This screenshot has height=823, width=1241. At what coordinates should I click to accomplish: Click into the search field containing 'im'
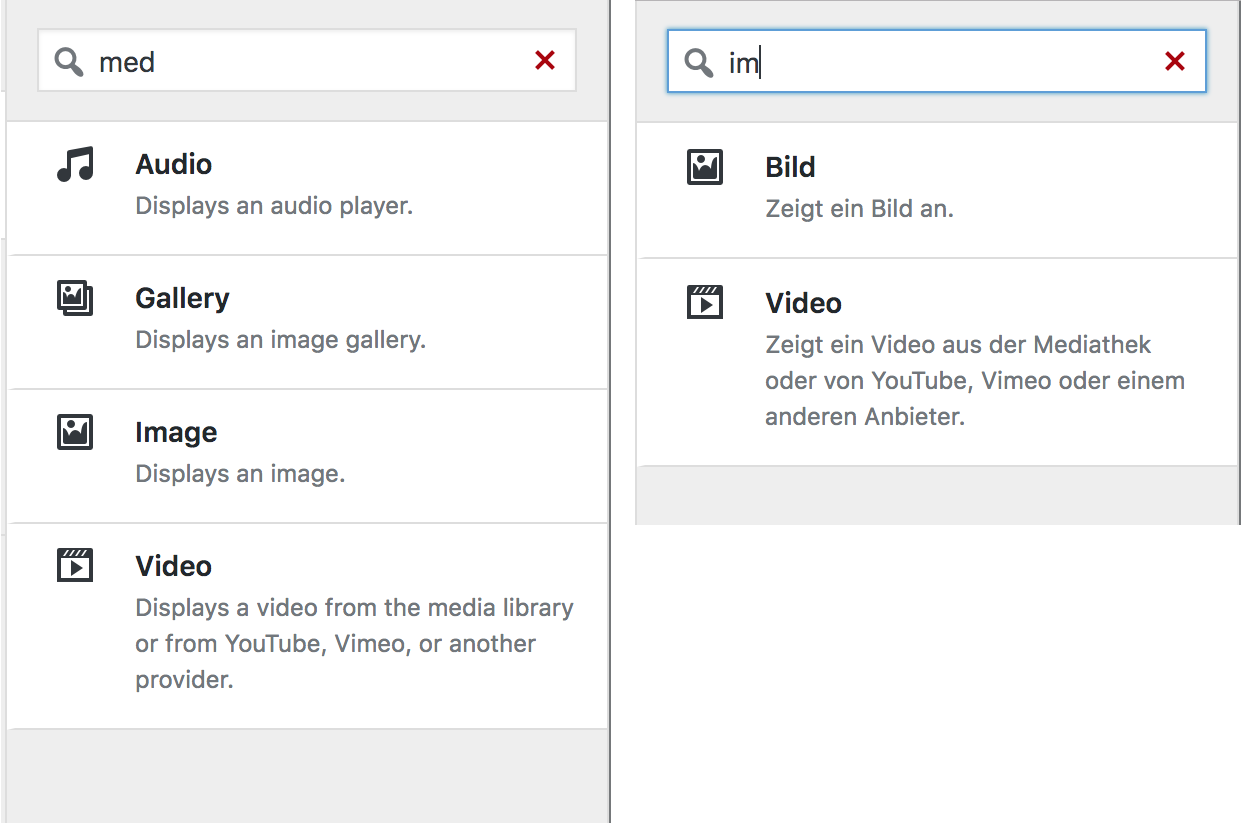[x=937, y=62]
